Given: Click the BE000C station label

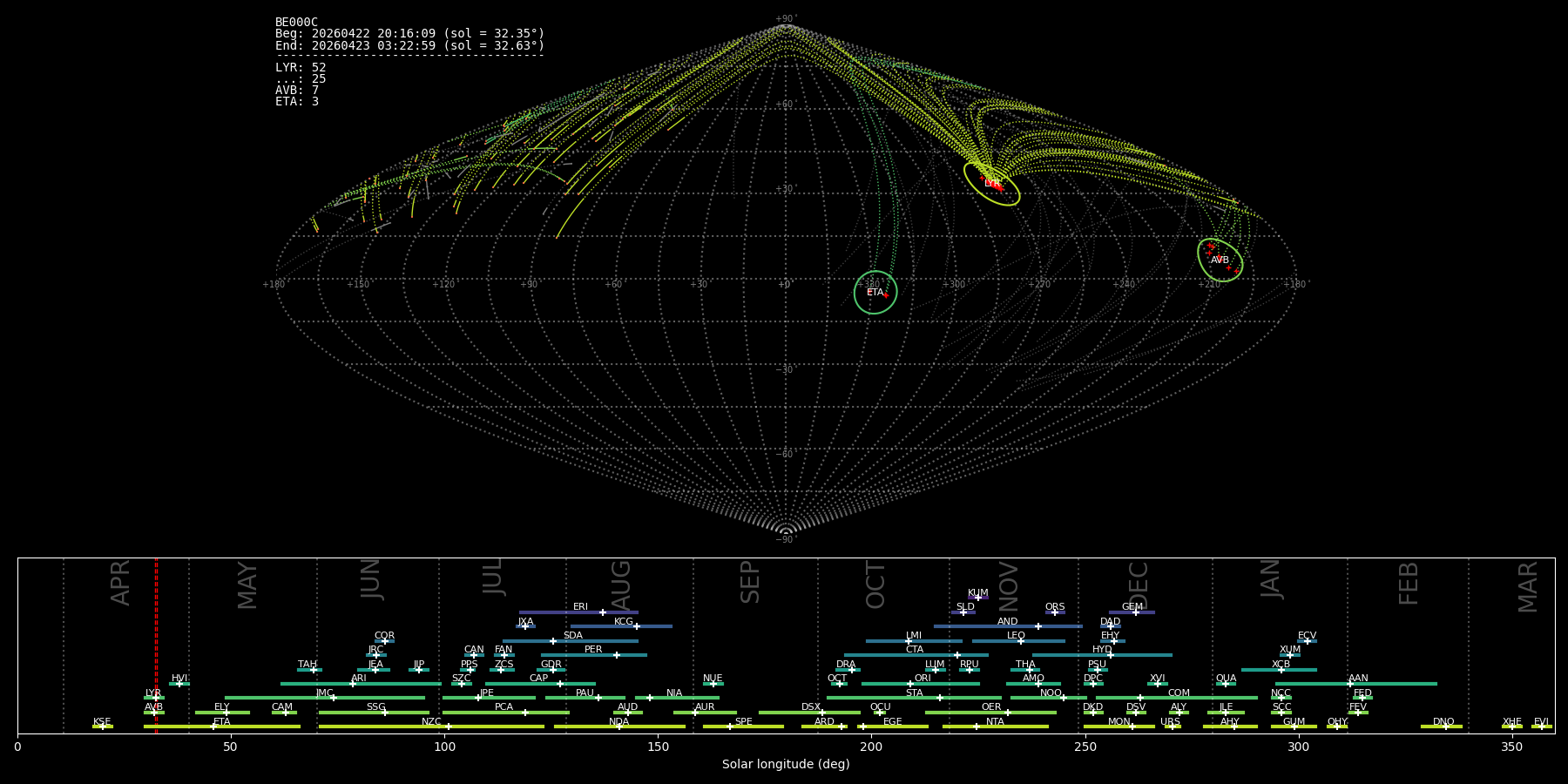Looking at the screenshot, I should coord(296,23).
